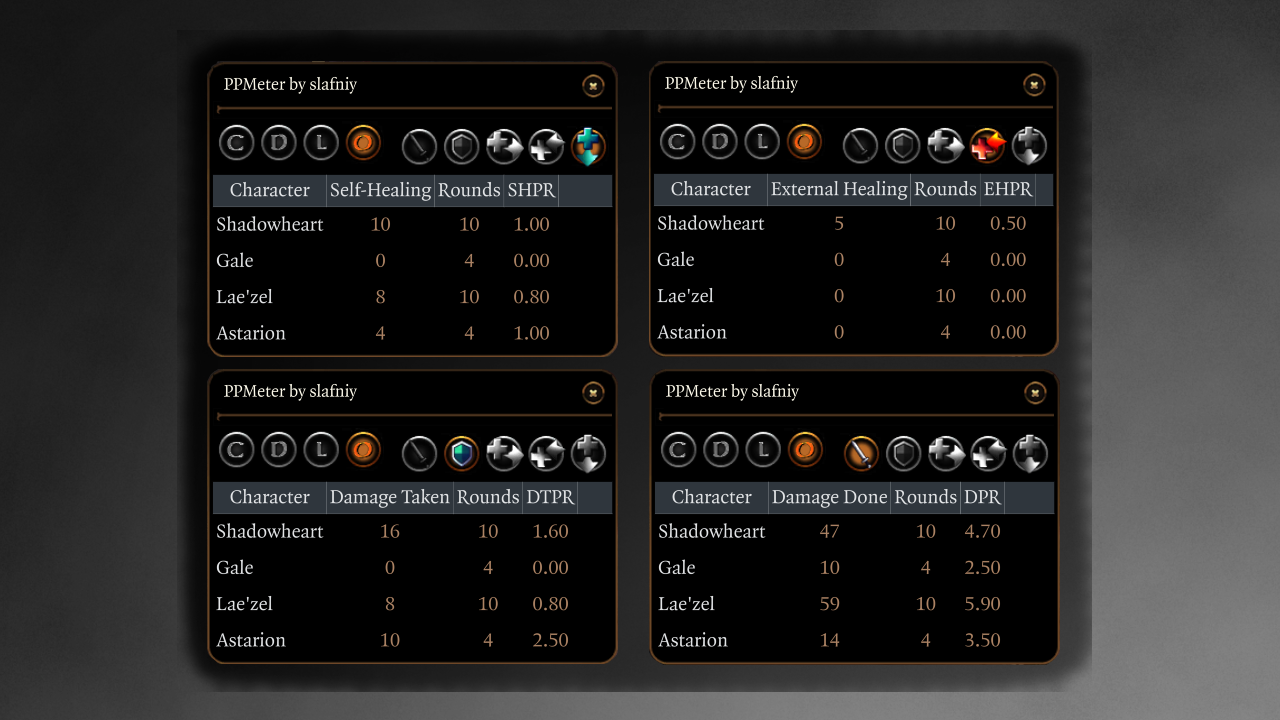
Task: Click the down-arrow healing icon in External Healing panel
Action: (x=1029, y=145)
